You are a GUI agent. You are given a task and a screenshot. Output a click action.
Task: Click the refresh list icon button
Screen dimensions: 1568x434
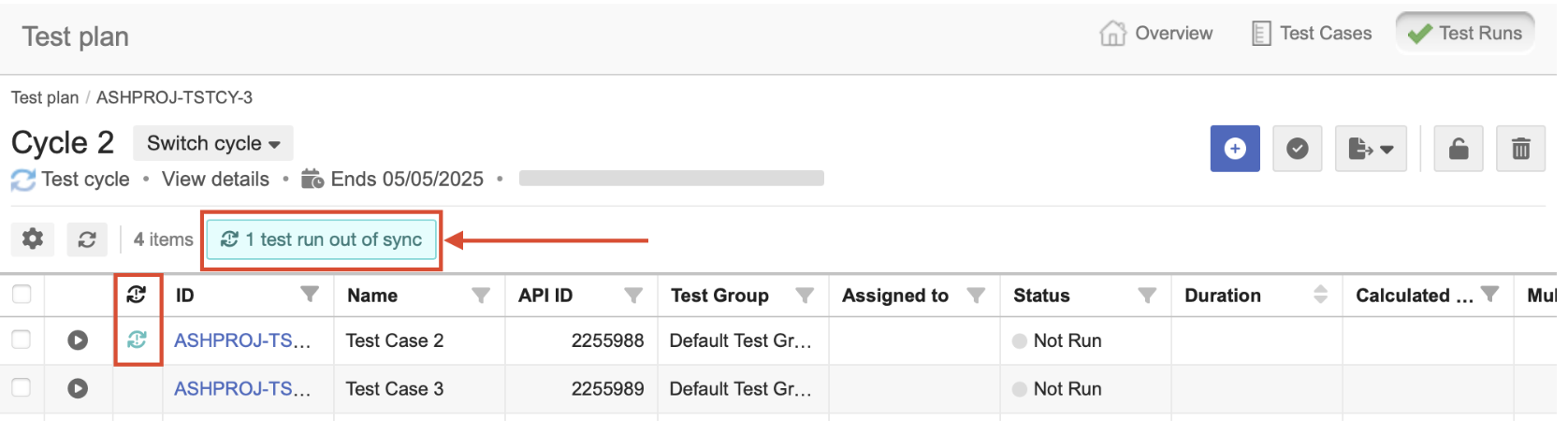[87, 239]
